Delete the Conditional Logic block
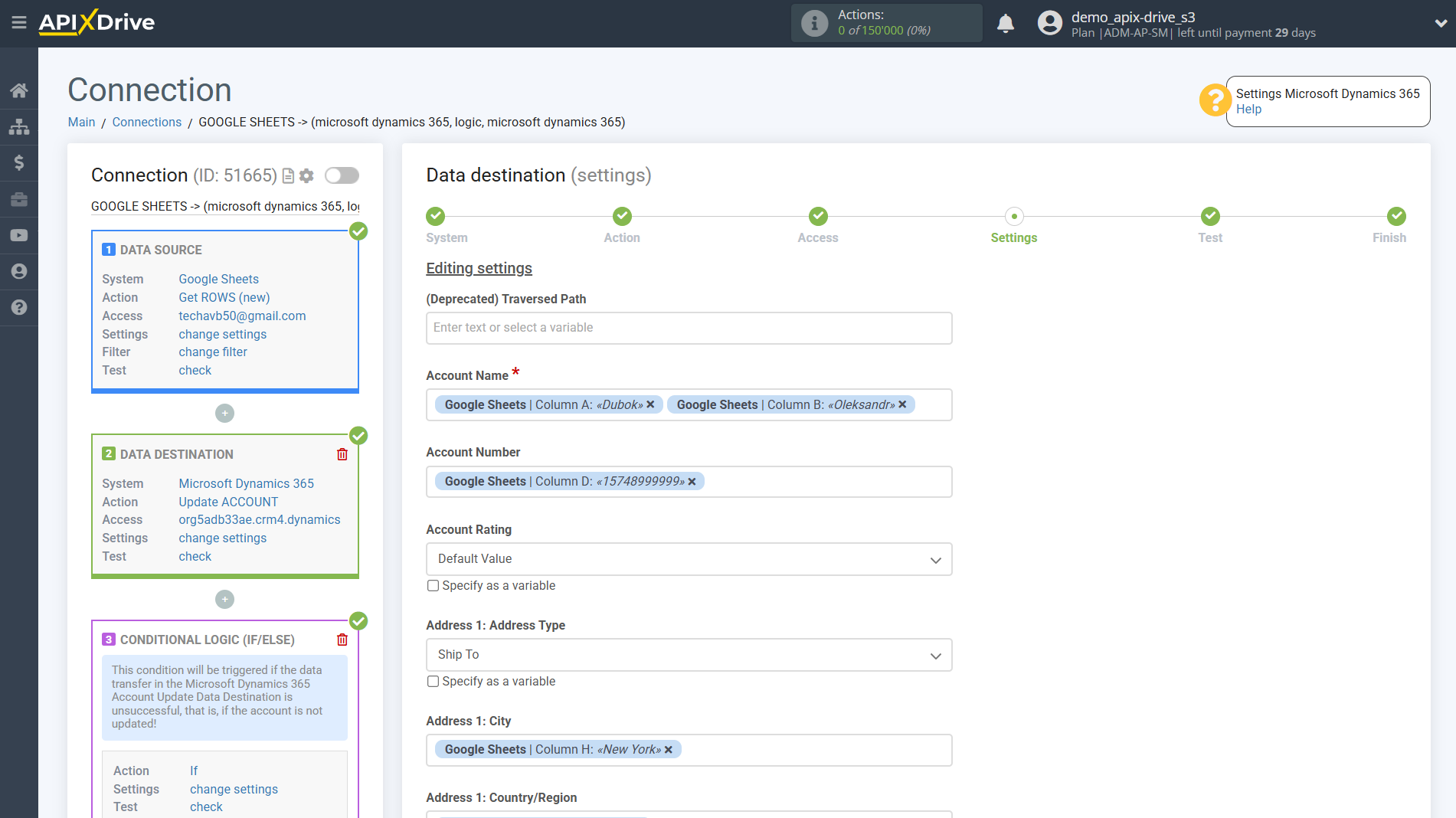Screen dimensions: 1456x818 (342, 640)
